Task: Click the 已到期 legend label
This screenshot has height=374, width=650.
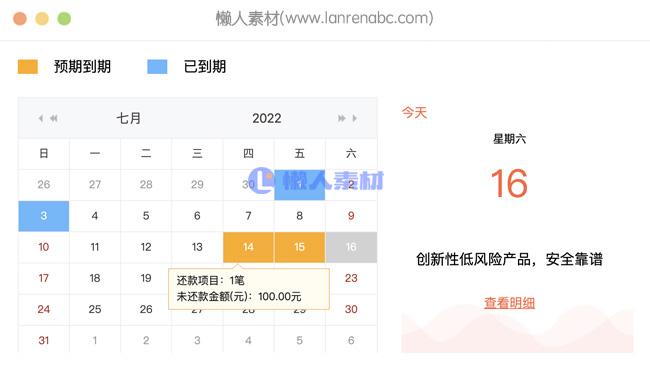Action: [205, 67]
